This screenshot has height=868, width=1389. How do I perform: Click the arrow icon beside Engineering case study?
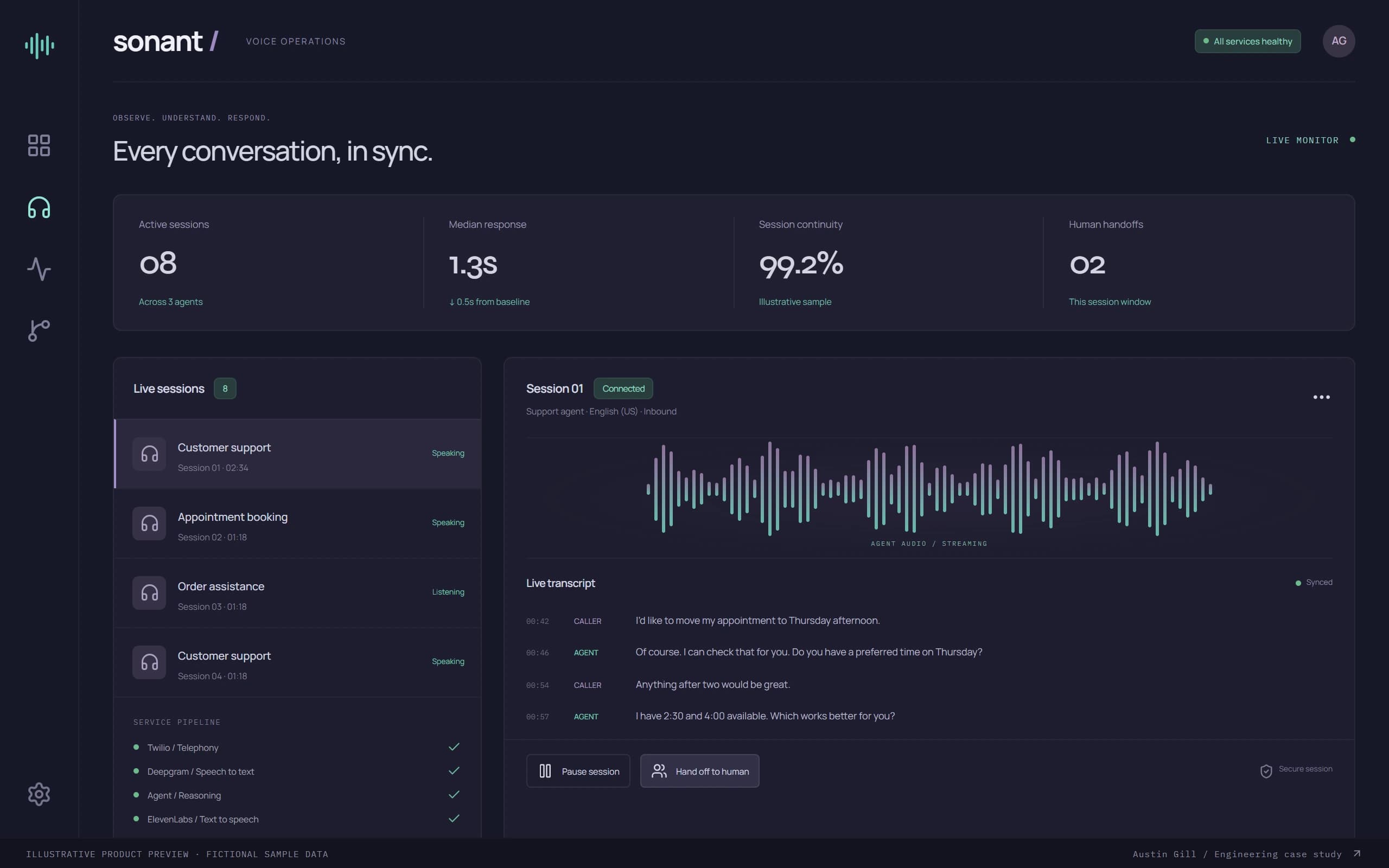[1357, 854]
